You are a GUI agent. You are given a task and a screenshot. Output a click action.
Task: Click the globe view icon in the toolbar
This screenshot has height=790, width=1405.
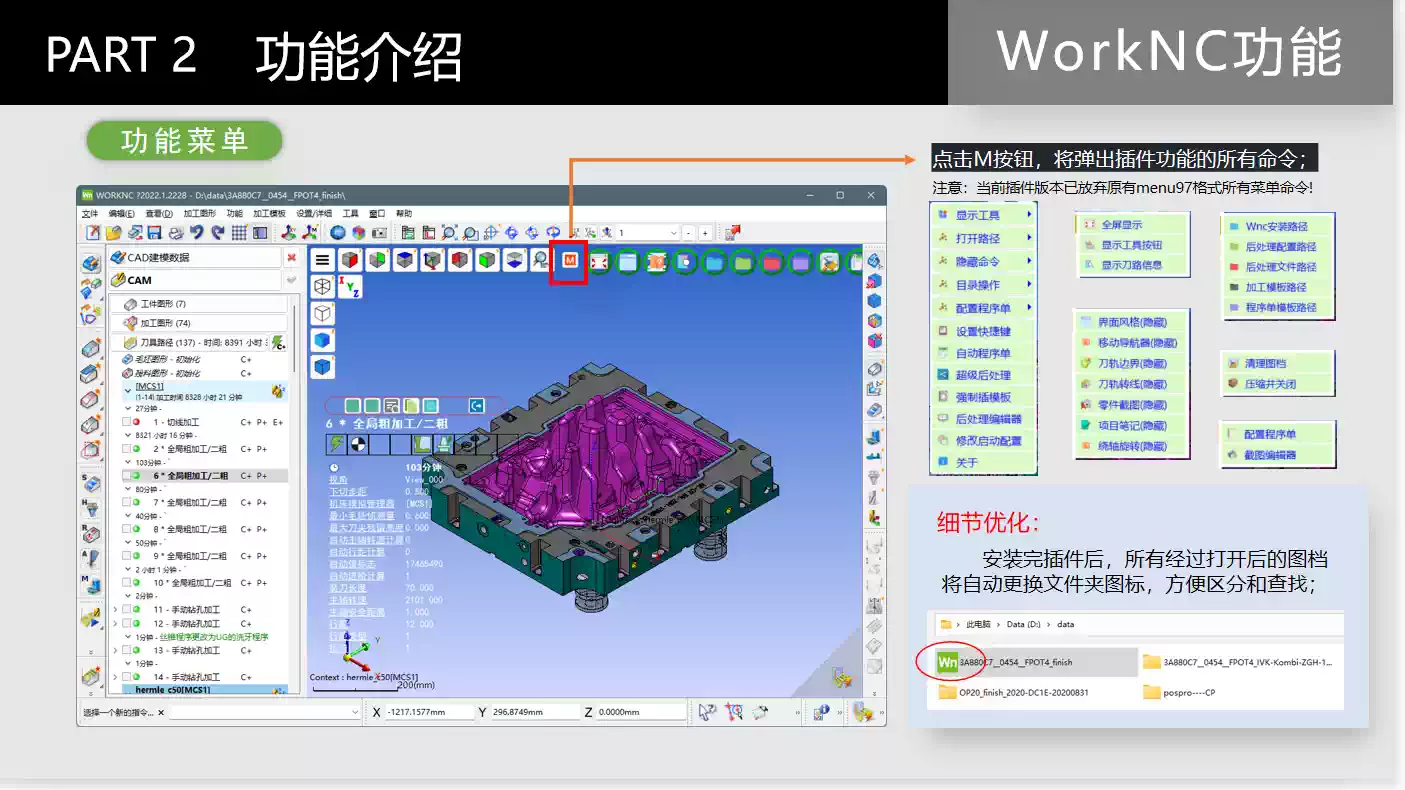[x=338, y=233]
